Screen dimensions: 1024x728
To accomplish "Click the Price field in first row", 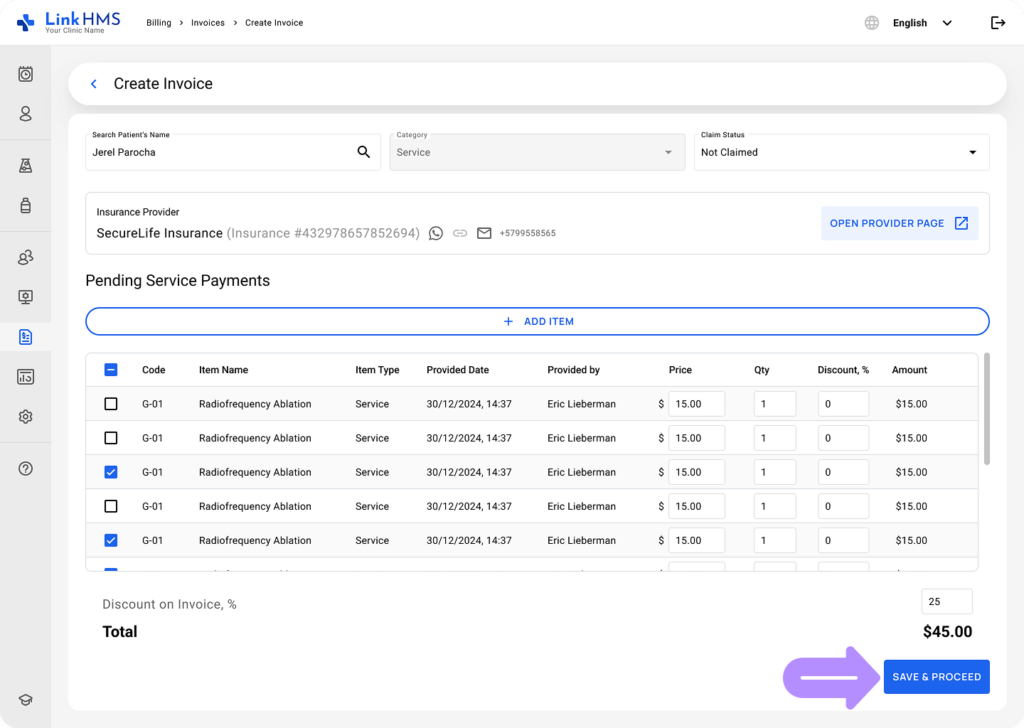I will 696,404.
